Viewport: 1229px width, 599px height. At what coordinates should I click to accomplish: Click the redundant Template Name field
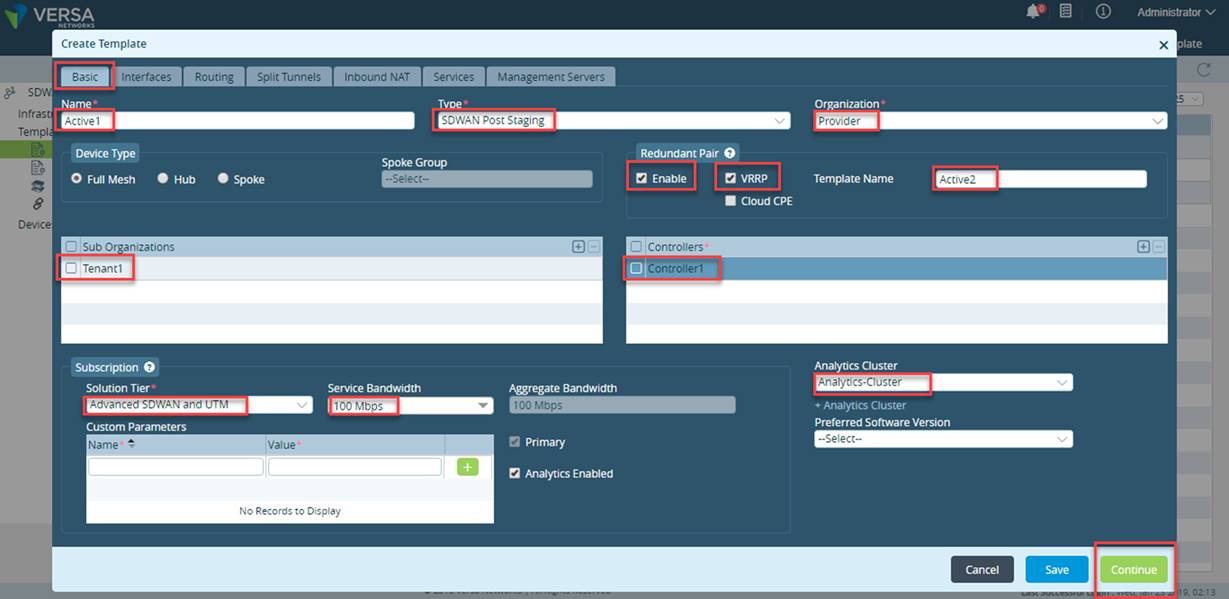[x=1041, y=179]
